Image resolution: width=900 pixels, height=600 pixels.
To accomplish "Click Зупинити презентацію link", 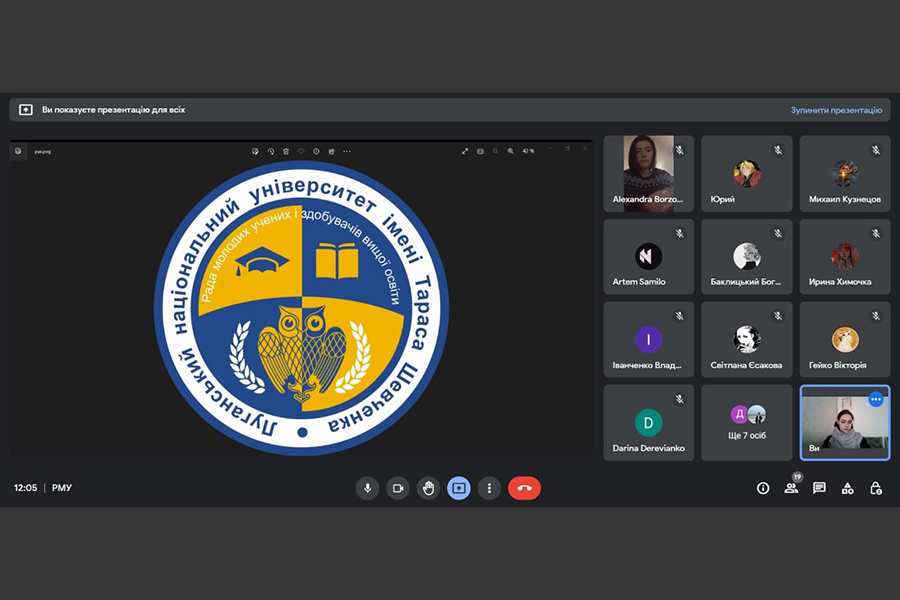I will click(x=836, y=110).
